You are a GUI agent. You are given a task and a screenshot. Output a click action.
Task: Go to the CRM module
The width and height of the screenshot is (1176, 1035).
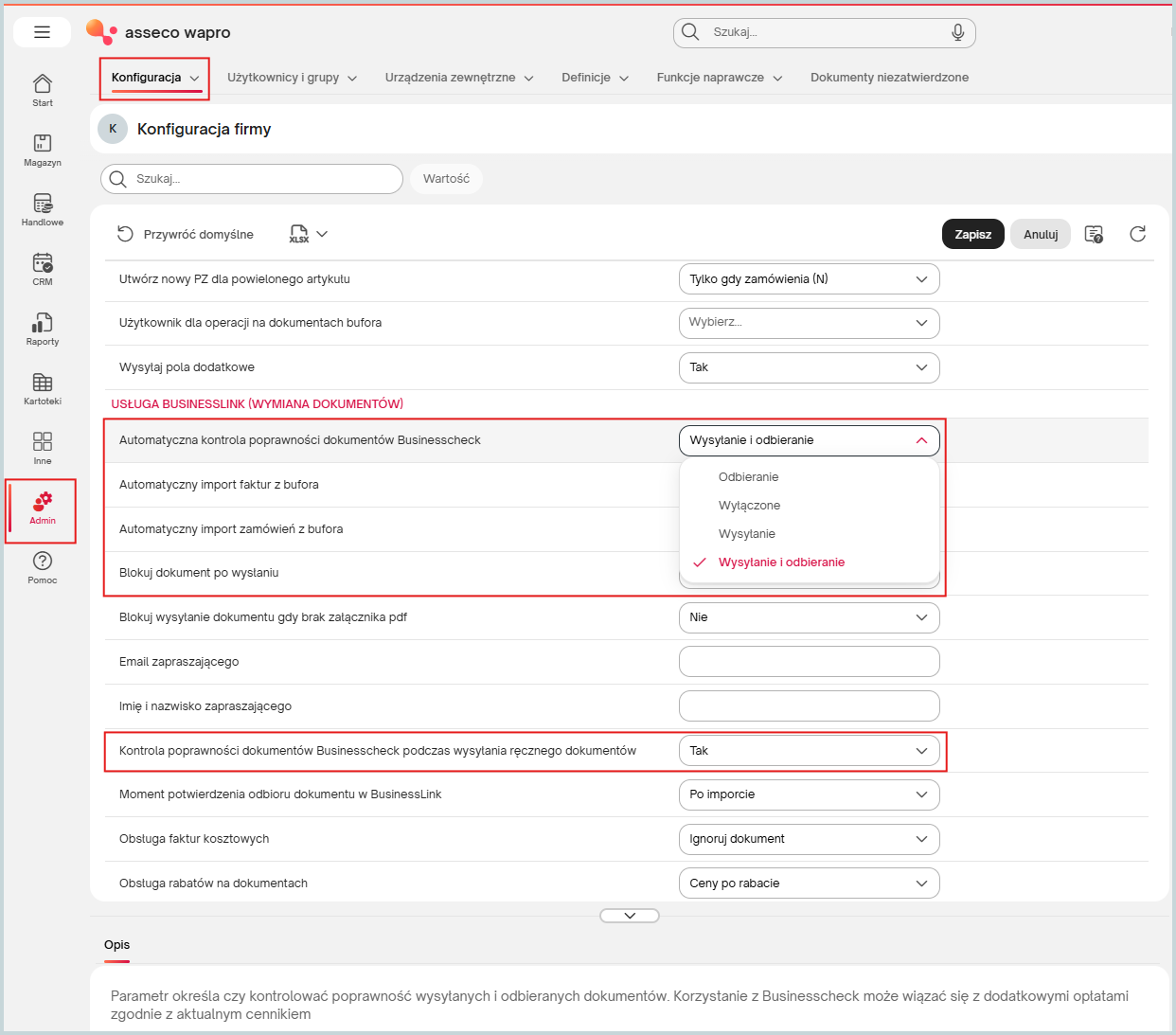click(x=43, y=269)
